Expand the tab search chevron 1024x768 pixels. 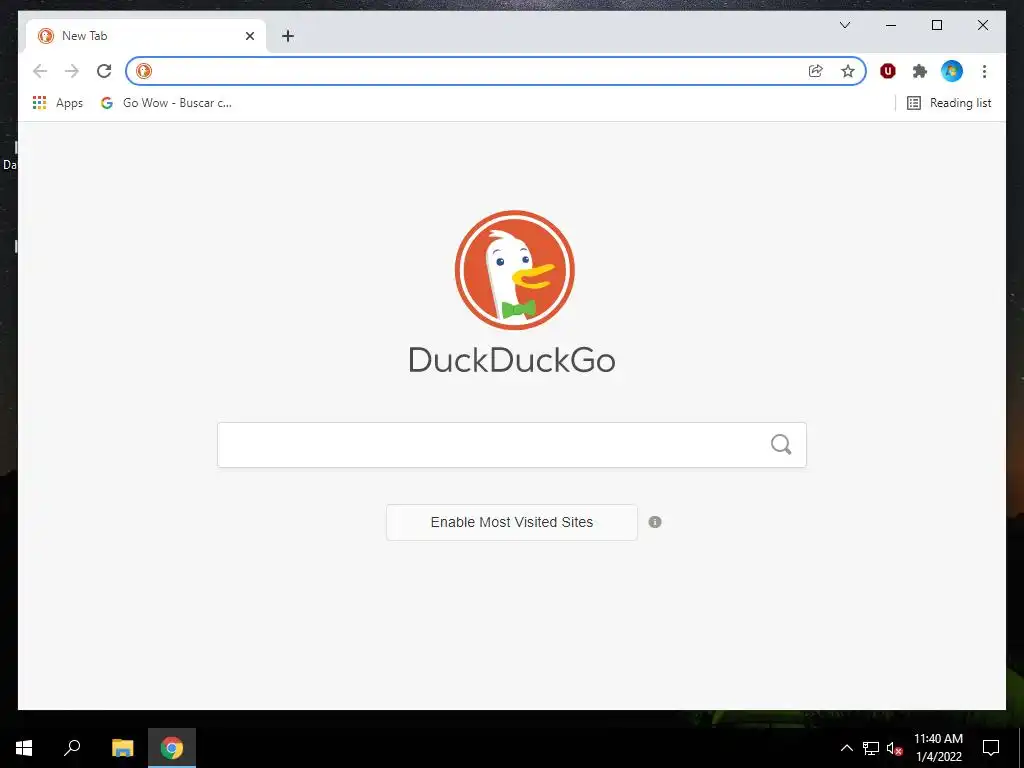844,25
